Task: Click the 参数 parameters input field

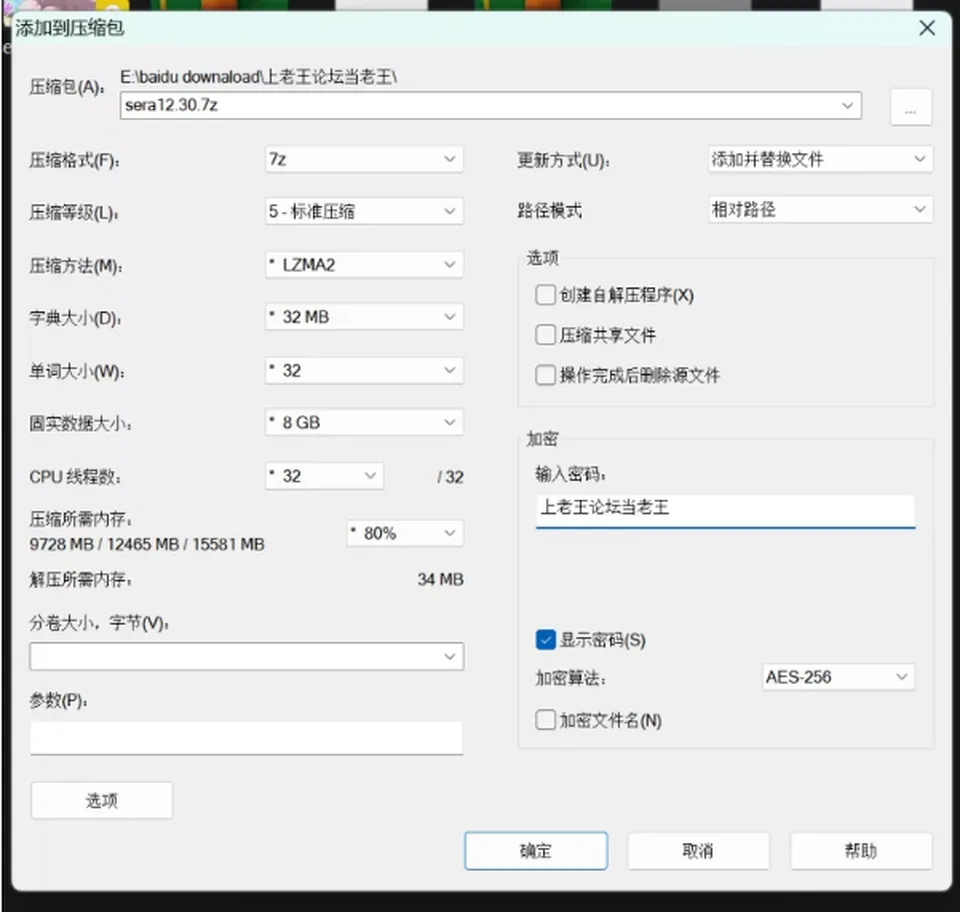Action: tap(246, 738)
